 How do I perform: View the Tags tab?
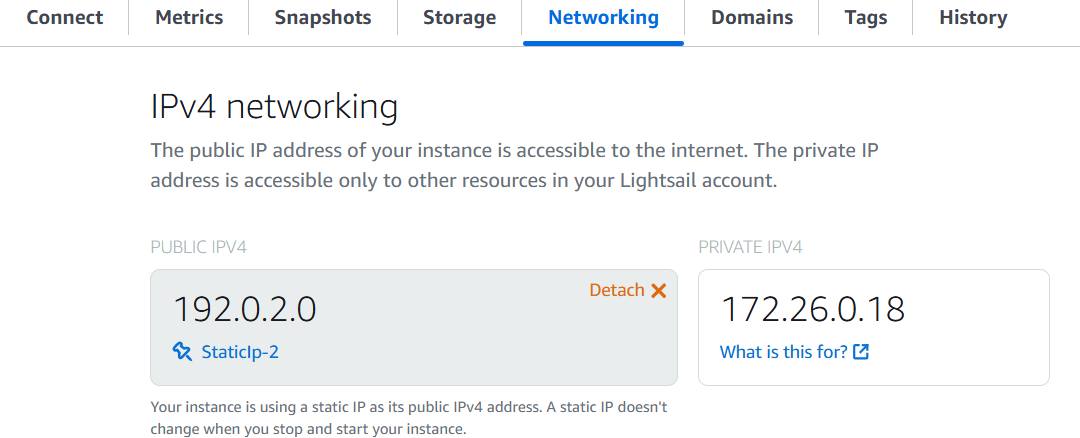click(865, 18)
